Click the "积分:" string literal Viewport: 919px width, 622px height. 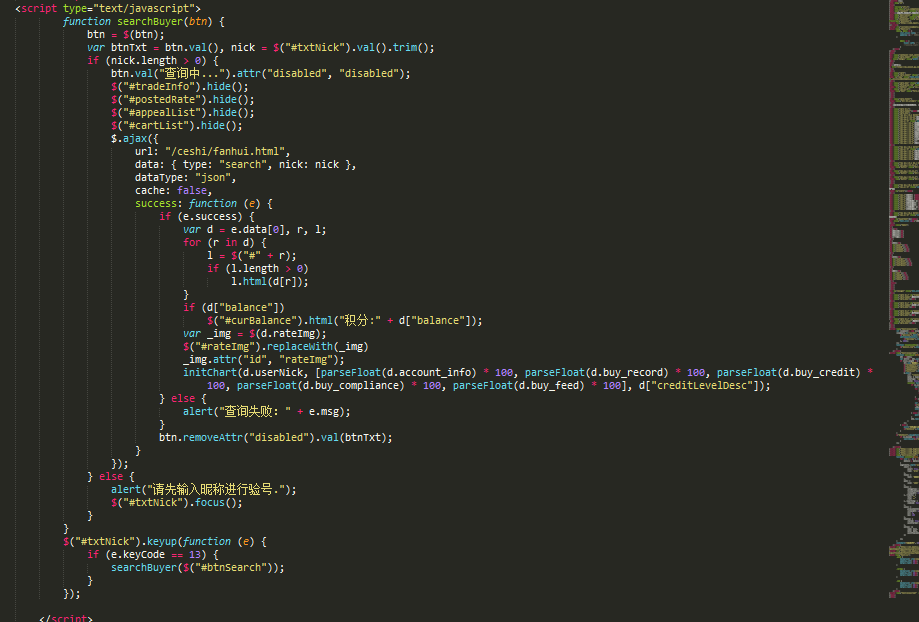pyautogui.click(x=359, y=320)
